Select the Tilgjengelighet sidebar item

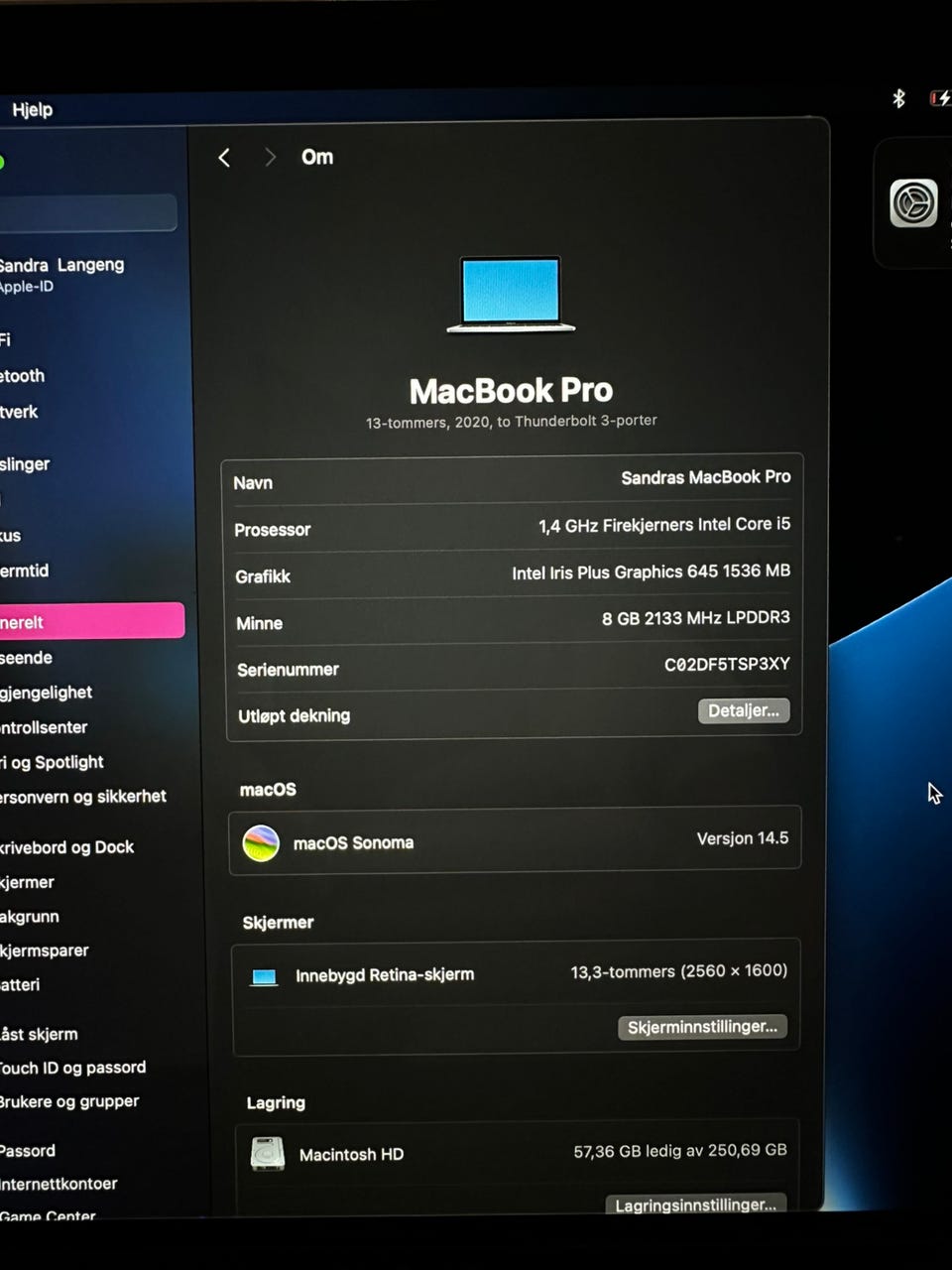point(46,693)
